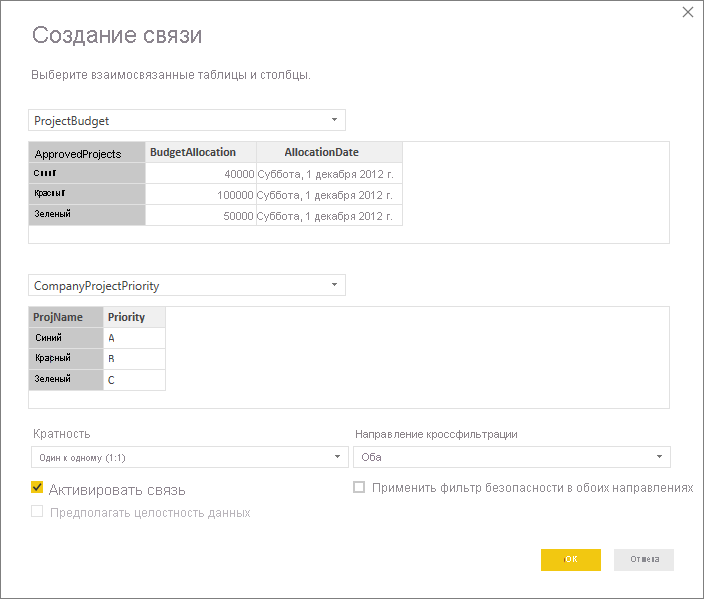Enable Применить фильтр безопасности в обоих направлениях

point(359,487)
